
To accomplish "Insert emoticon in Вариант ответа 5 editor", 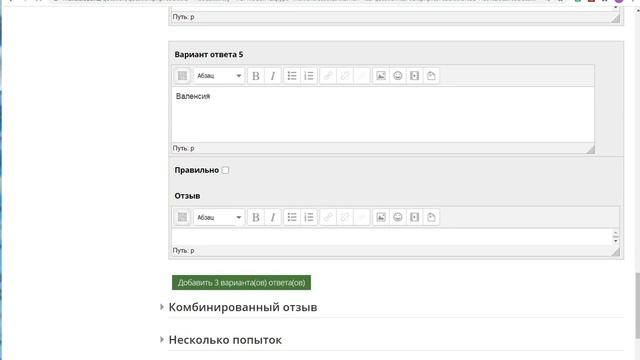I will 398,76.
